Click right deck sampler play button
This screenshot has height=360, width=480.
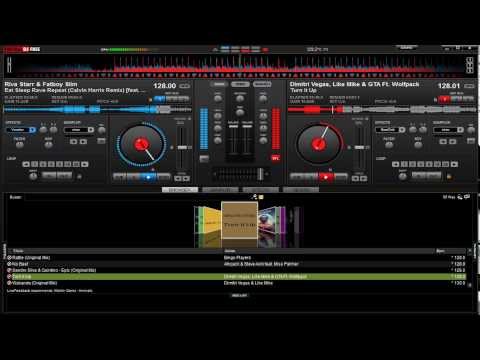pyautogui.click(x=453, y=142)
